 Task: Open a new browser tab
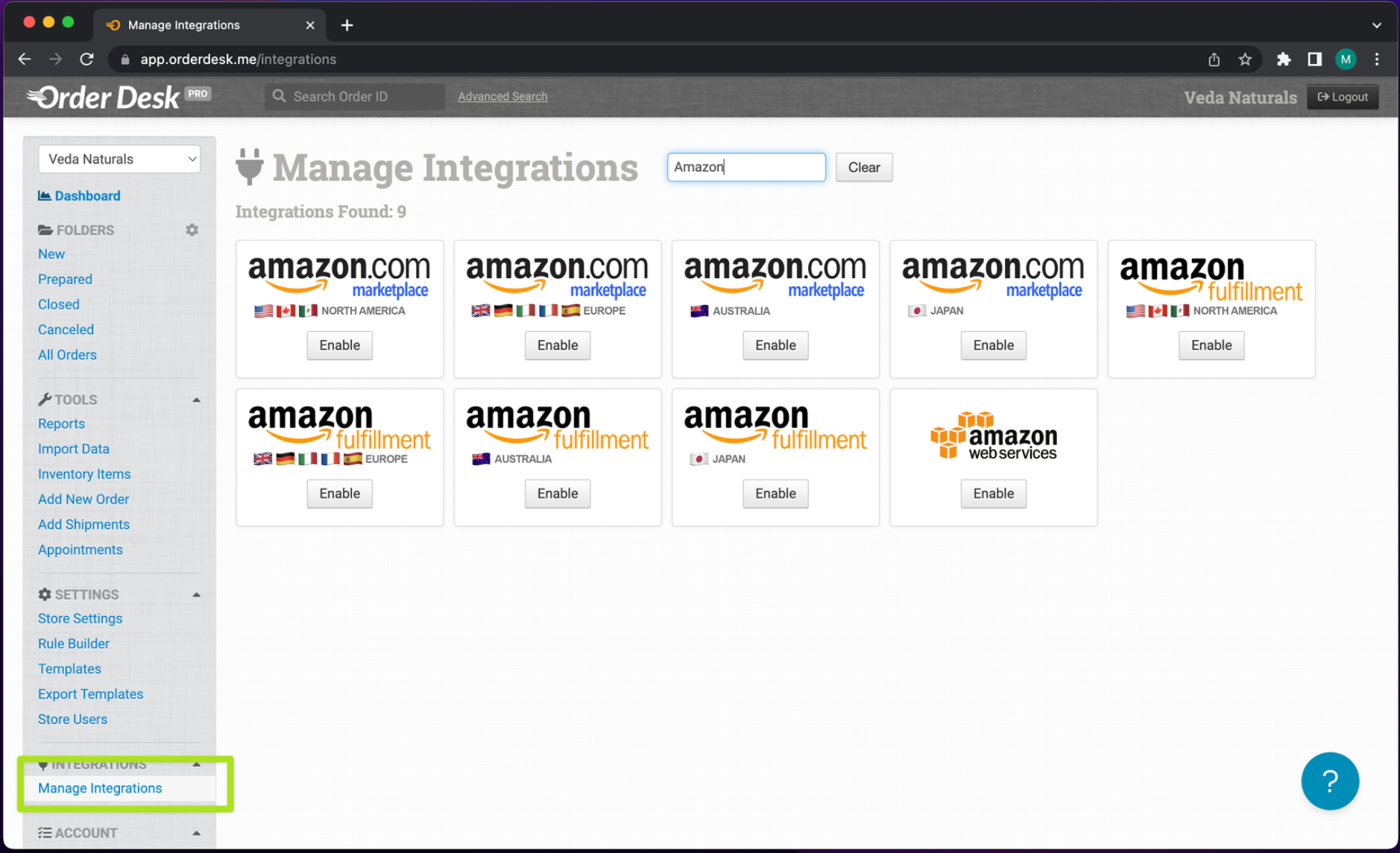347,25
